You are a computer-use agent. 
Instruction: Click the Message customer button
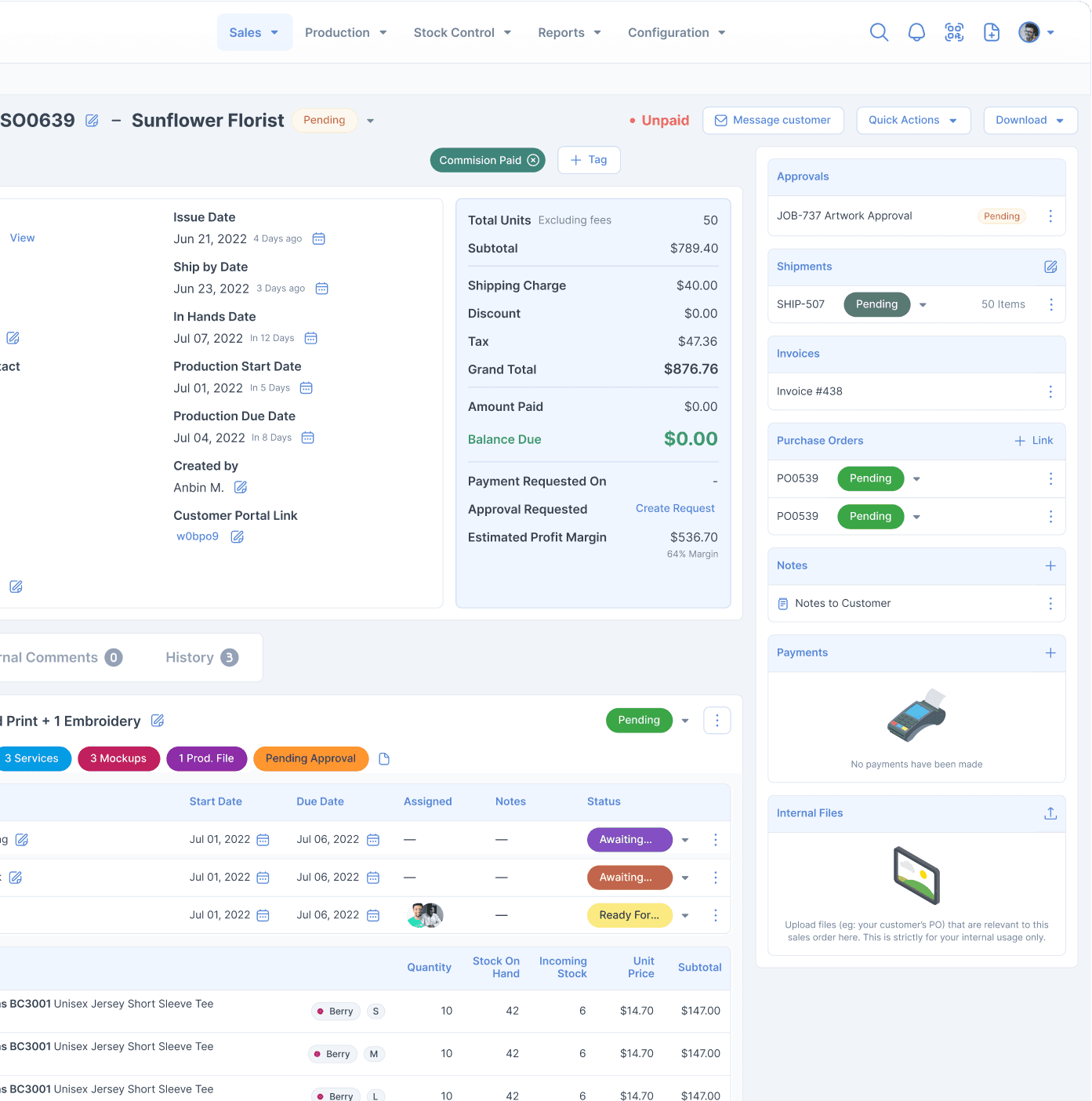[x=773, y=120]
